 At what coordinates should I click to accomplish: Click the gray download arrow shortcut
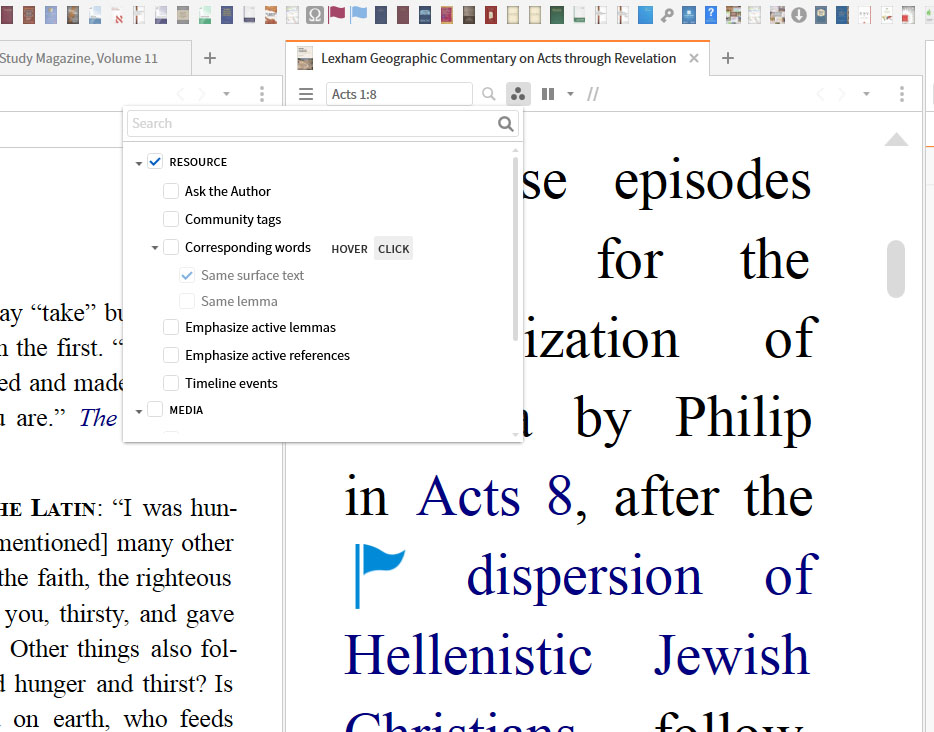point(799,15)
